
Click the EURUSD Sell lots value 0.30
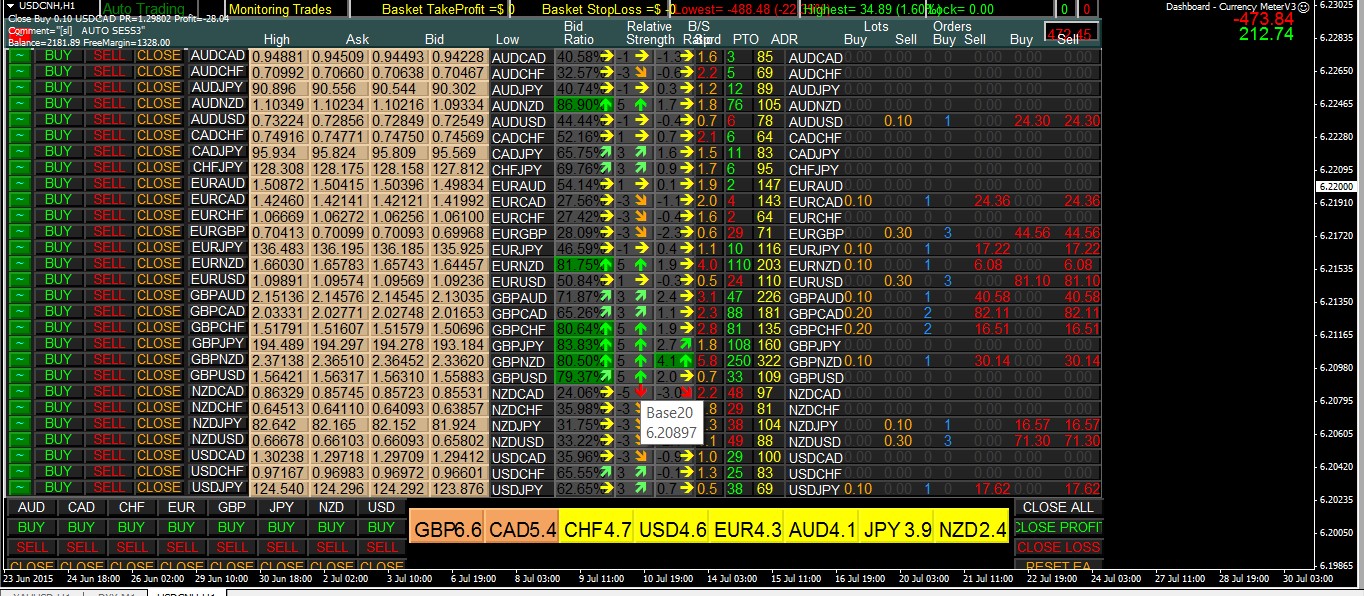tap(898, 281)
